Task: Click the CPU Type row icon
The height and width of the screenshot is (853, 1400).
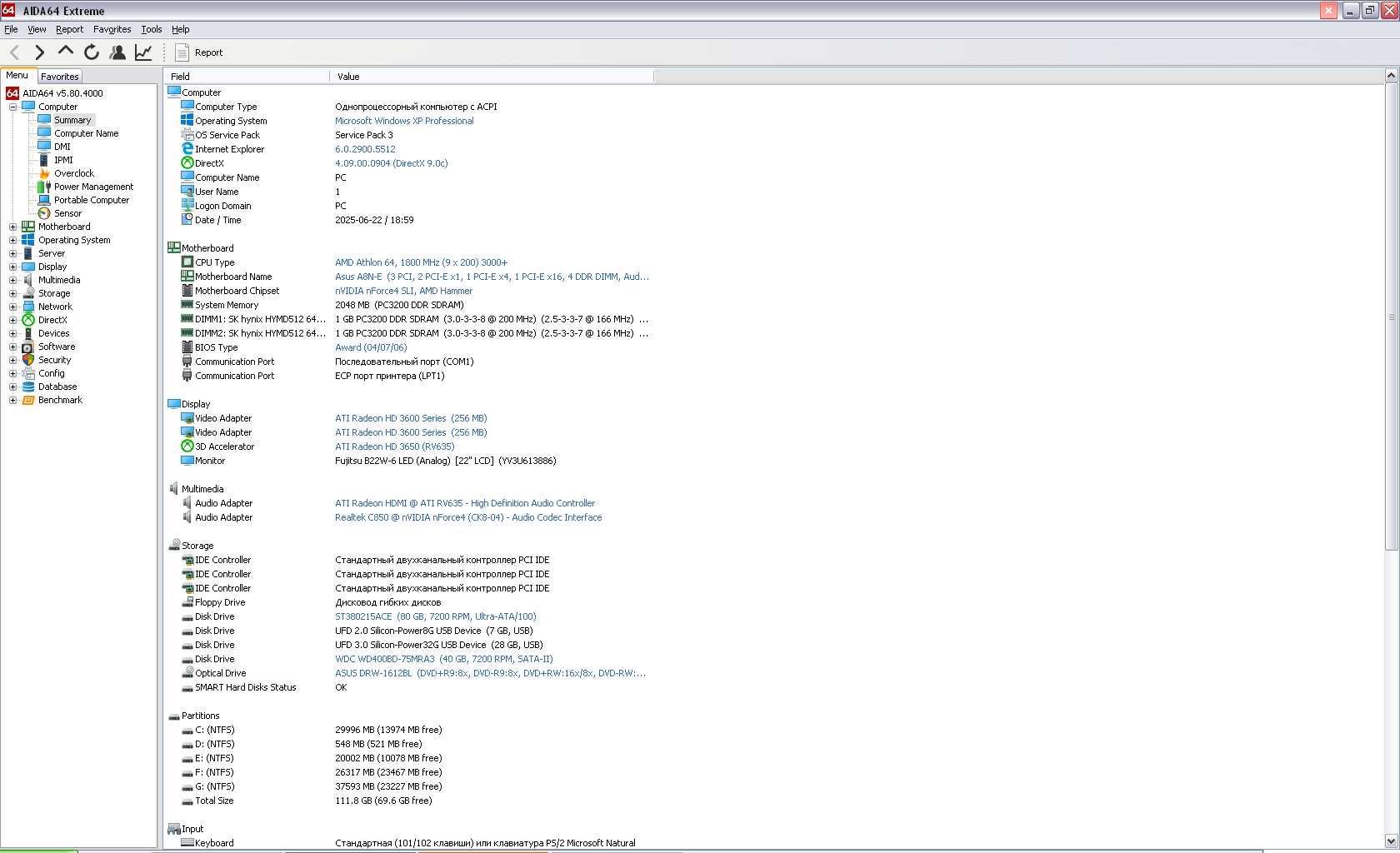Action: (187, 262)
